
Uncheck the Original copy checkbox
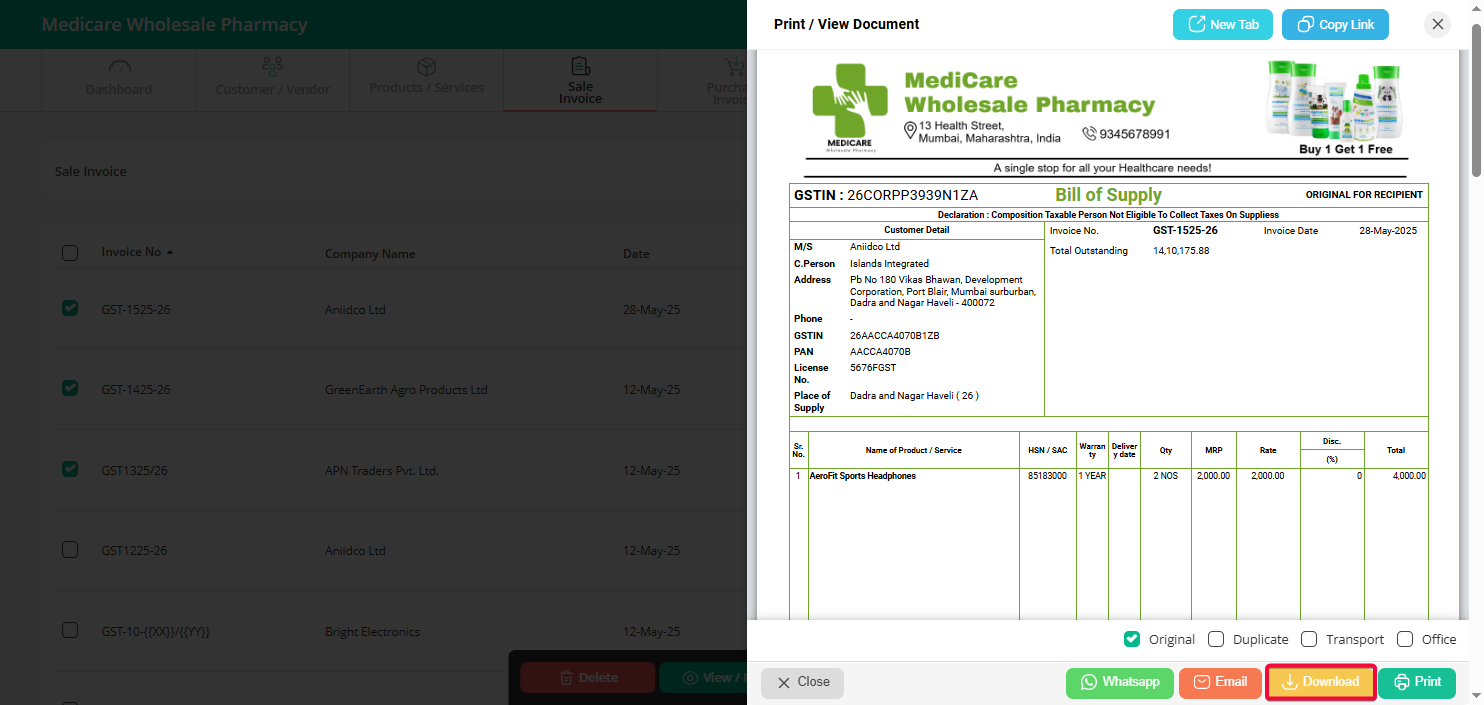click(1131, 639)
